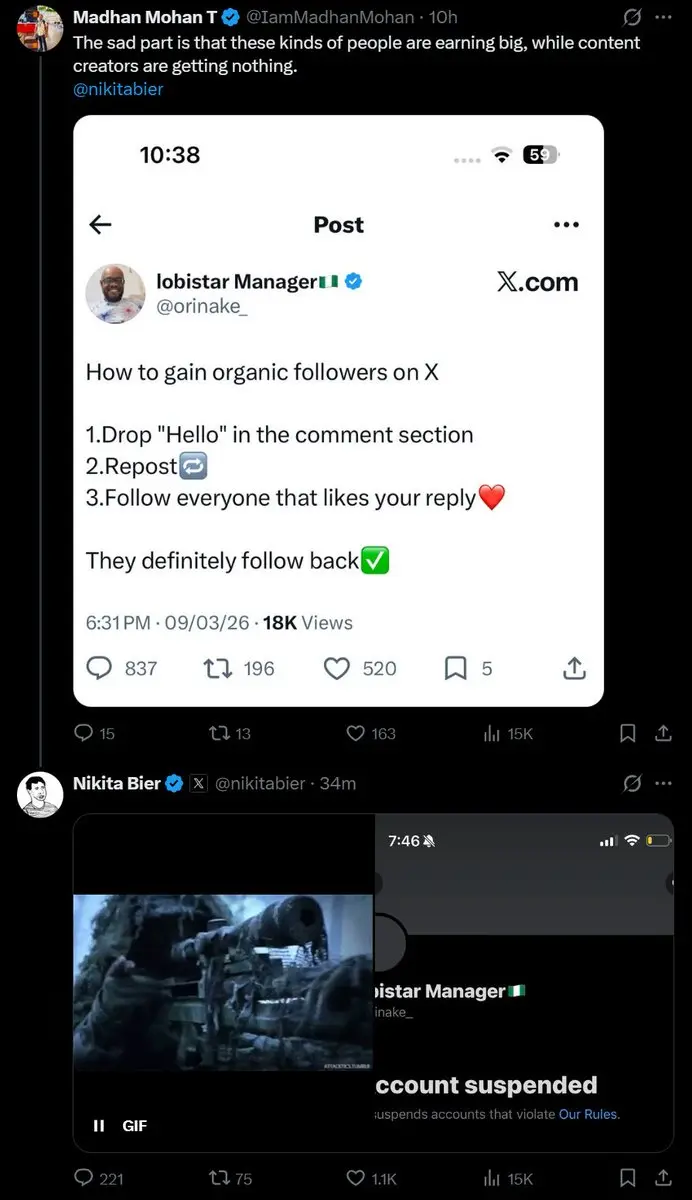Reply to Nikita Bier's post
This screenshot has width=692, height=1200.
[x=85, y=1178]
